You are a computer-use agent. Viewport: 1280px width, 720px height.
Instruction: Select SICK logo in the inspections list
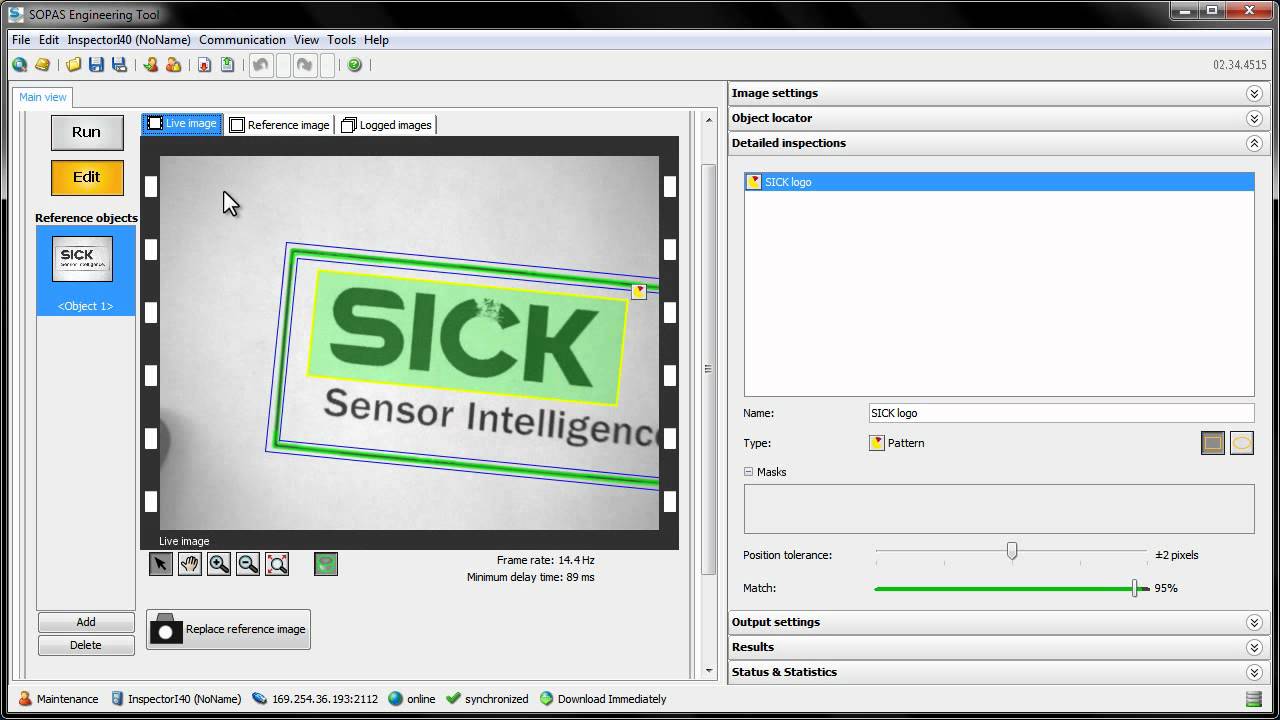999,182
